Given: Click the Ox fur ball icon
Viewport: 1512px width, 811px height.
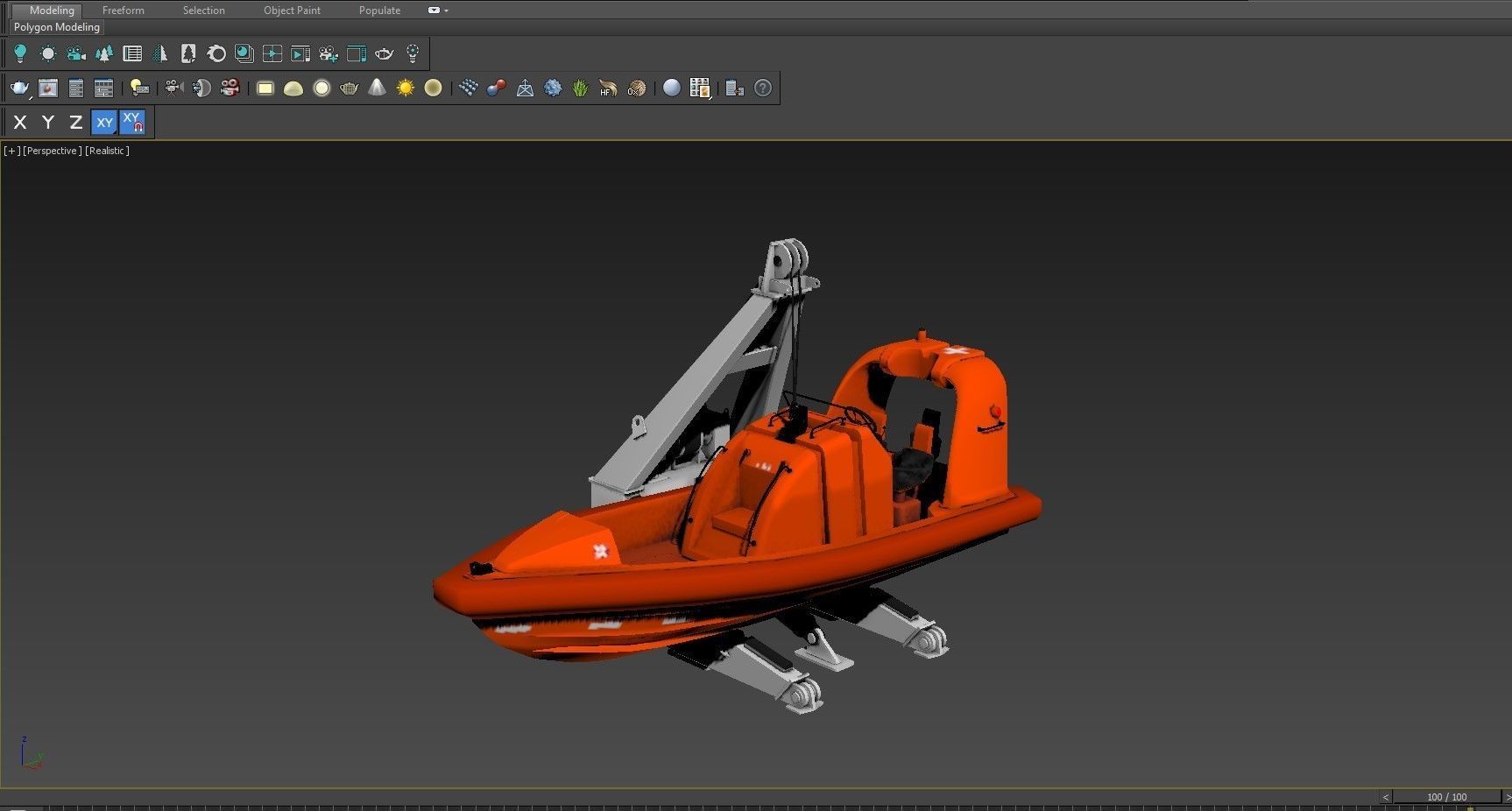Looking at the screenshot, I should (x=637, y=88).
